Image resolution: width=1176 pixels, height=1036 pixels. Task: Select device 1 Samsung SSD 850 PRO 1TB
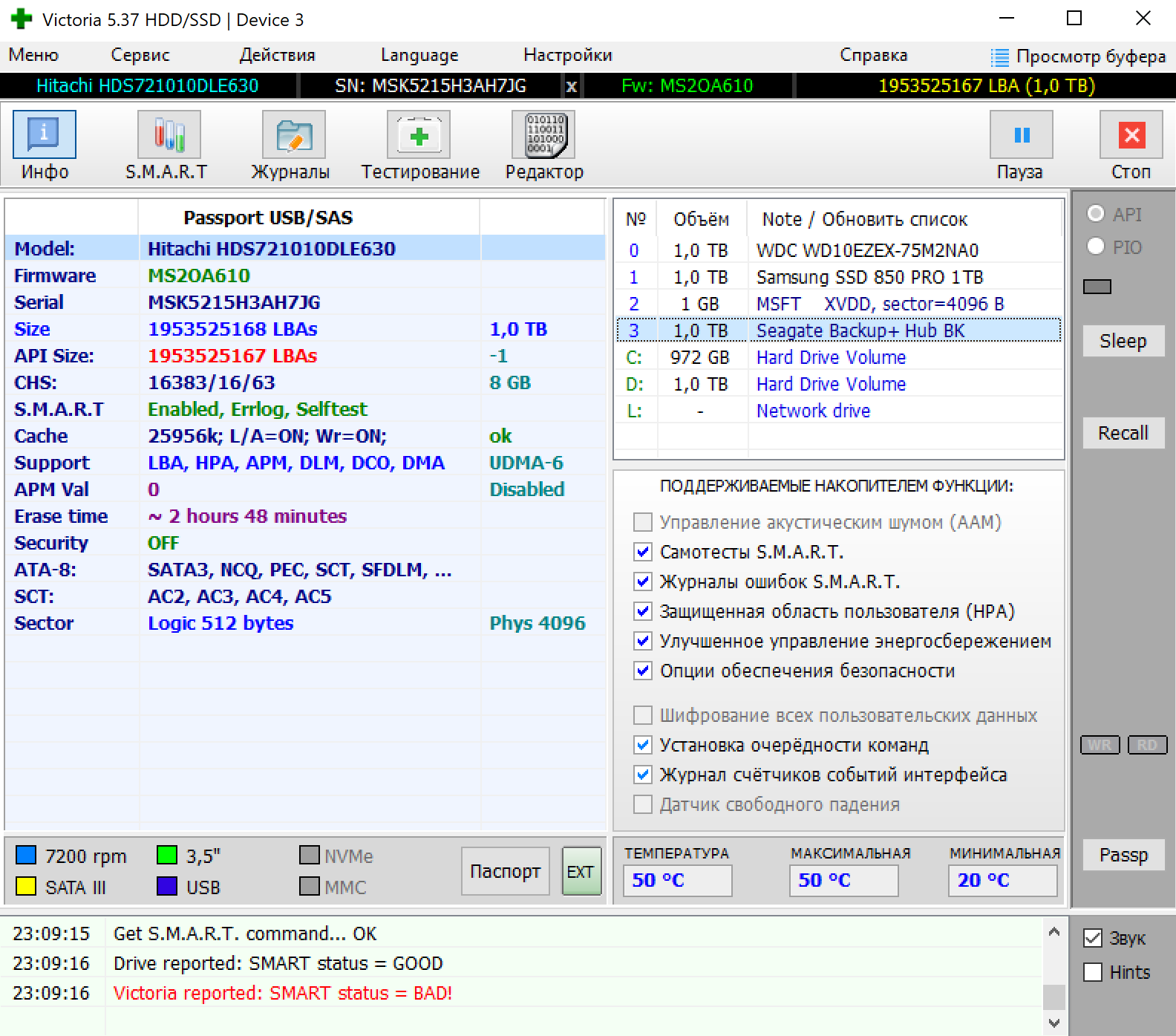point(839,277)
